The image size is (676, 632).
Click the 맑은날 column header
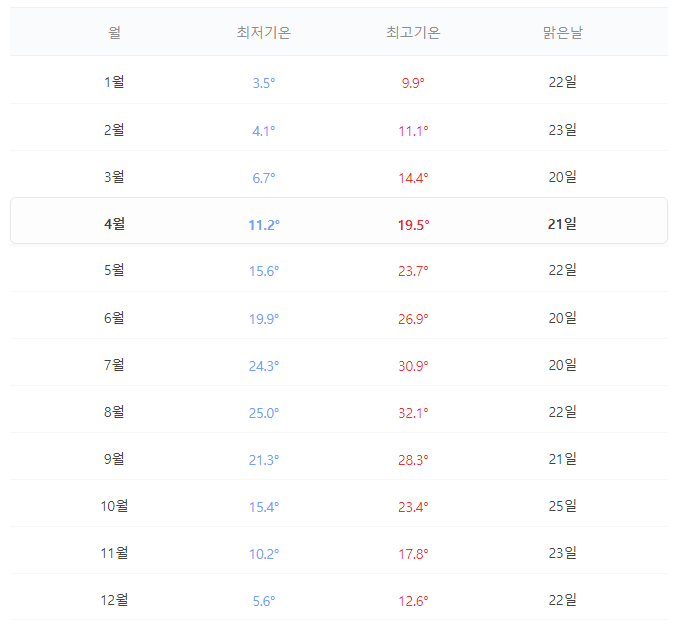pos(563,32)
